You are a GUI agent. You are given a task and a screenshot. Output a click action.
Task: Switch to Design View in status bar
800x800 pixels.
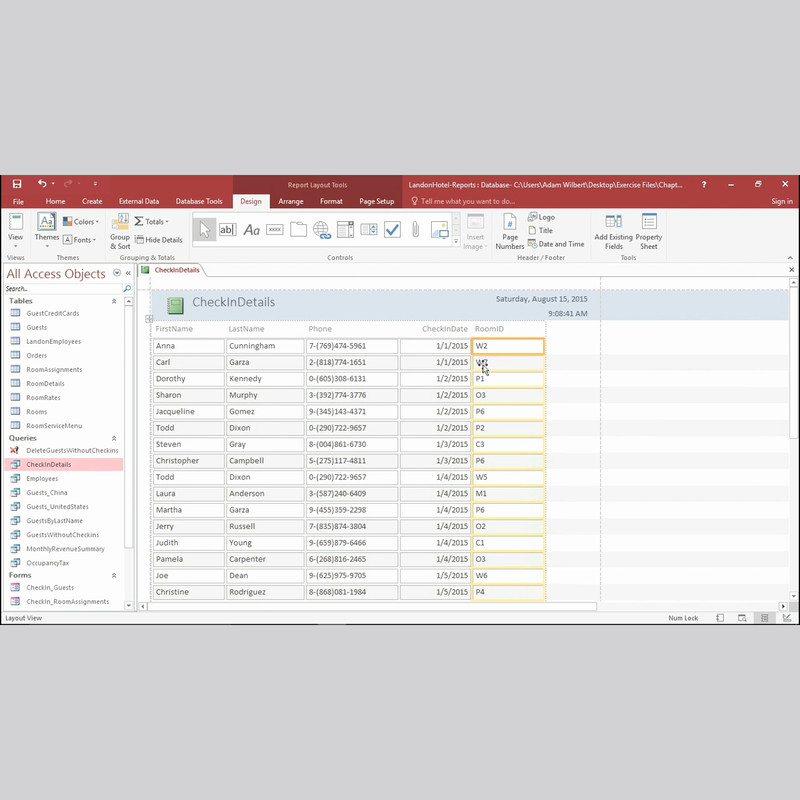click(787, 618)
